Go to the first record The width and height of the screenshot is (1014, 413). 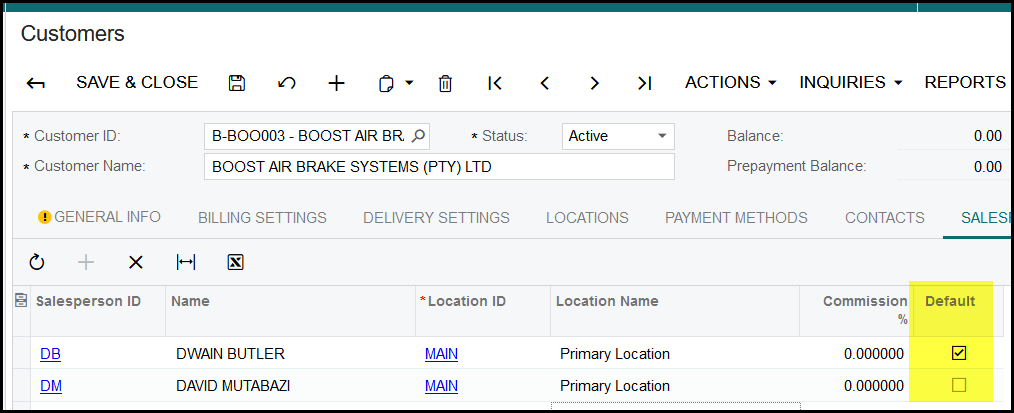tap(495, 83)
